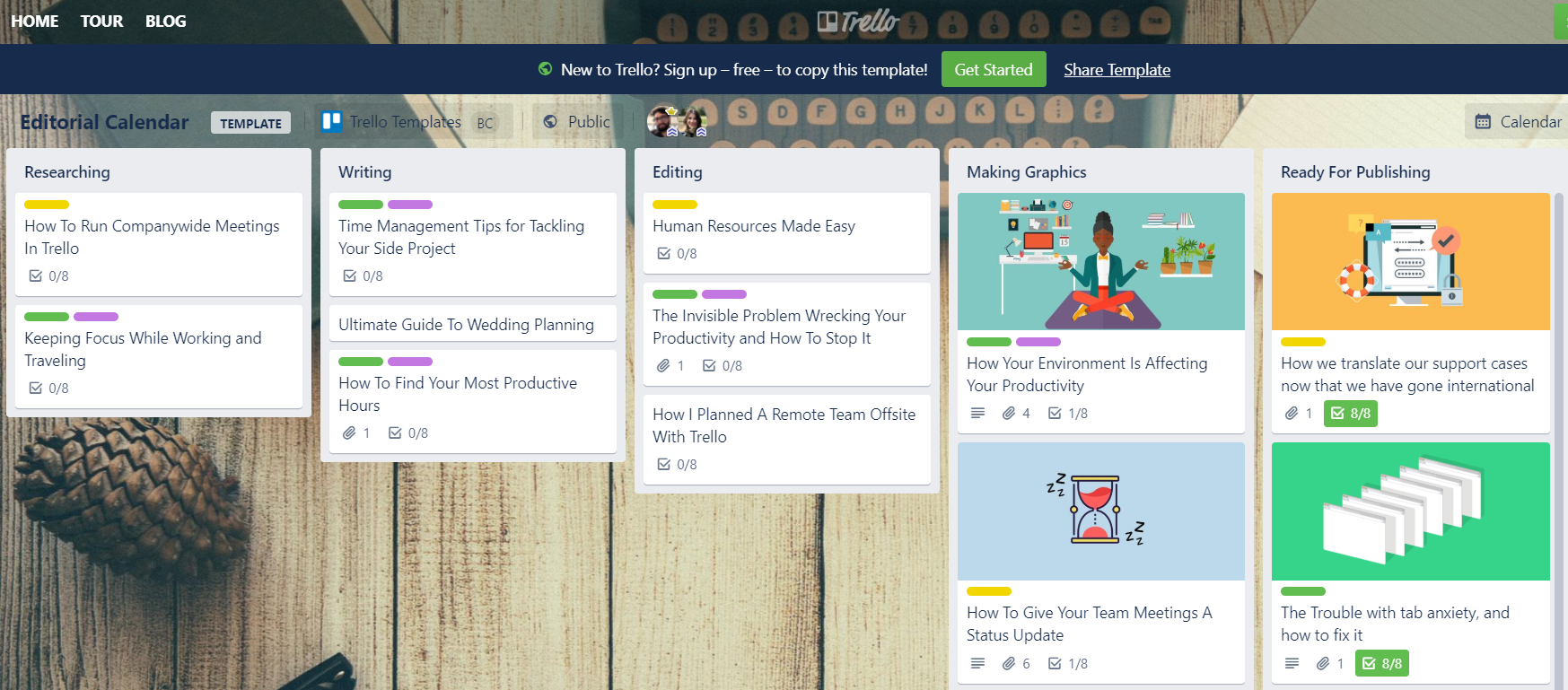Click purple label on The Invisible Problem card
Screen dimensions: 1568x690
tap(724, 294)
